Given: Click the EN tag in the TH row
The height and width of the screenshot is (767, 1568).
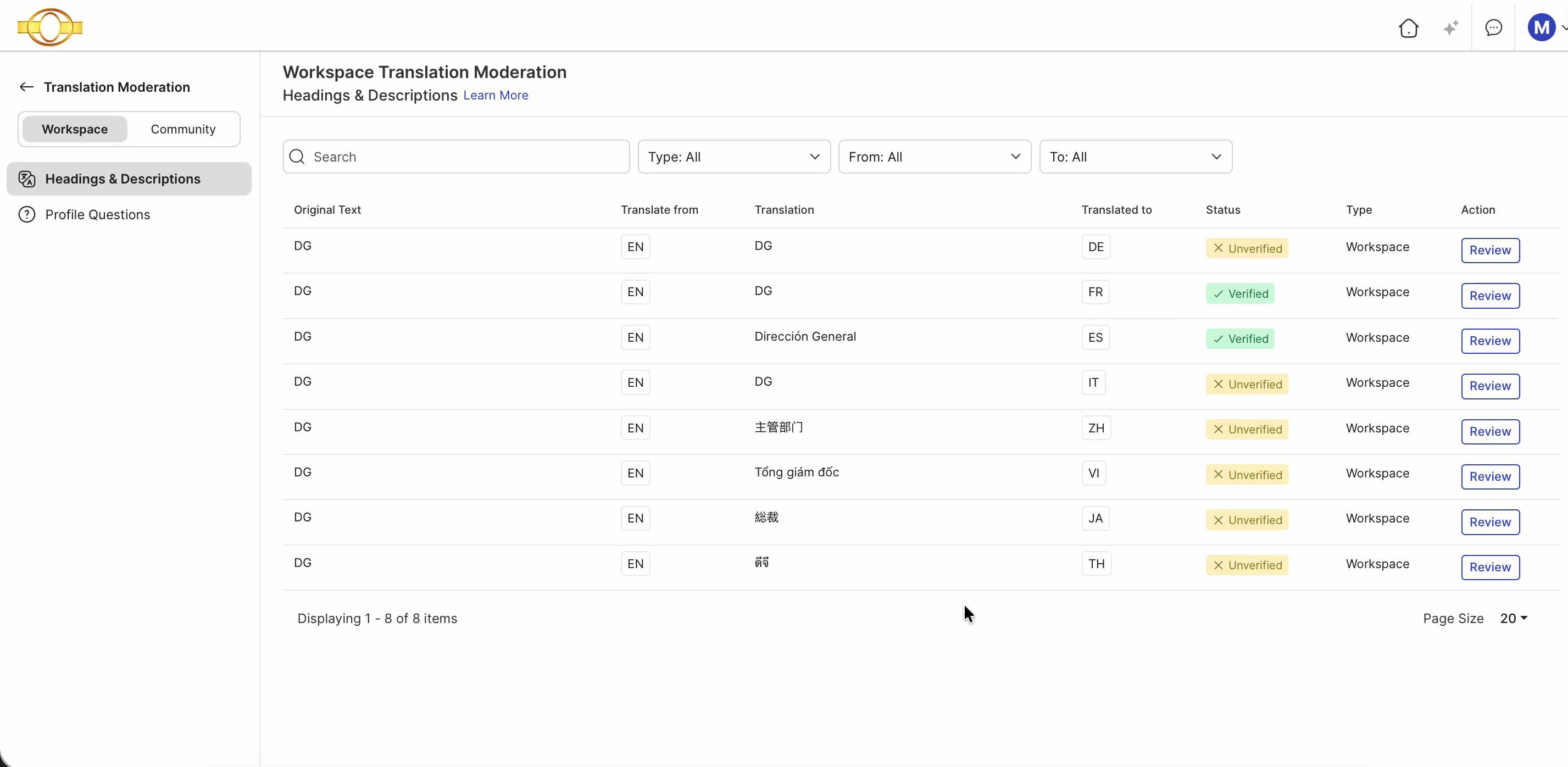Looking at the screenshot, I should tap(635, 564).
